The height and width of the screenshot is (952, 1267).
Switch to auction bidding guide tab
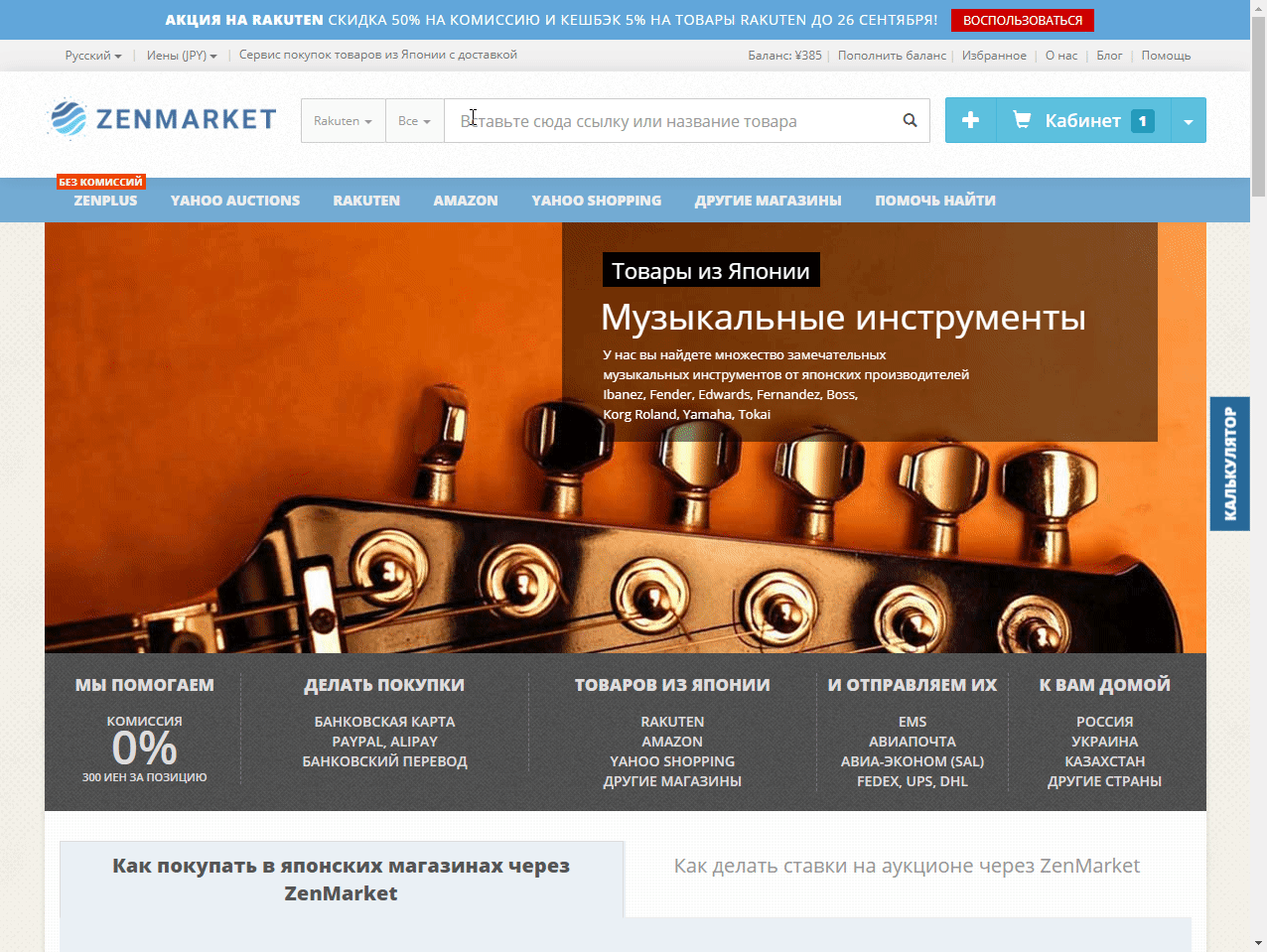[x=907, y=866]
